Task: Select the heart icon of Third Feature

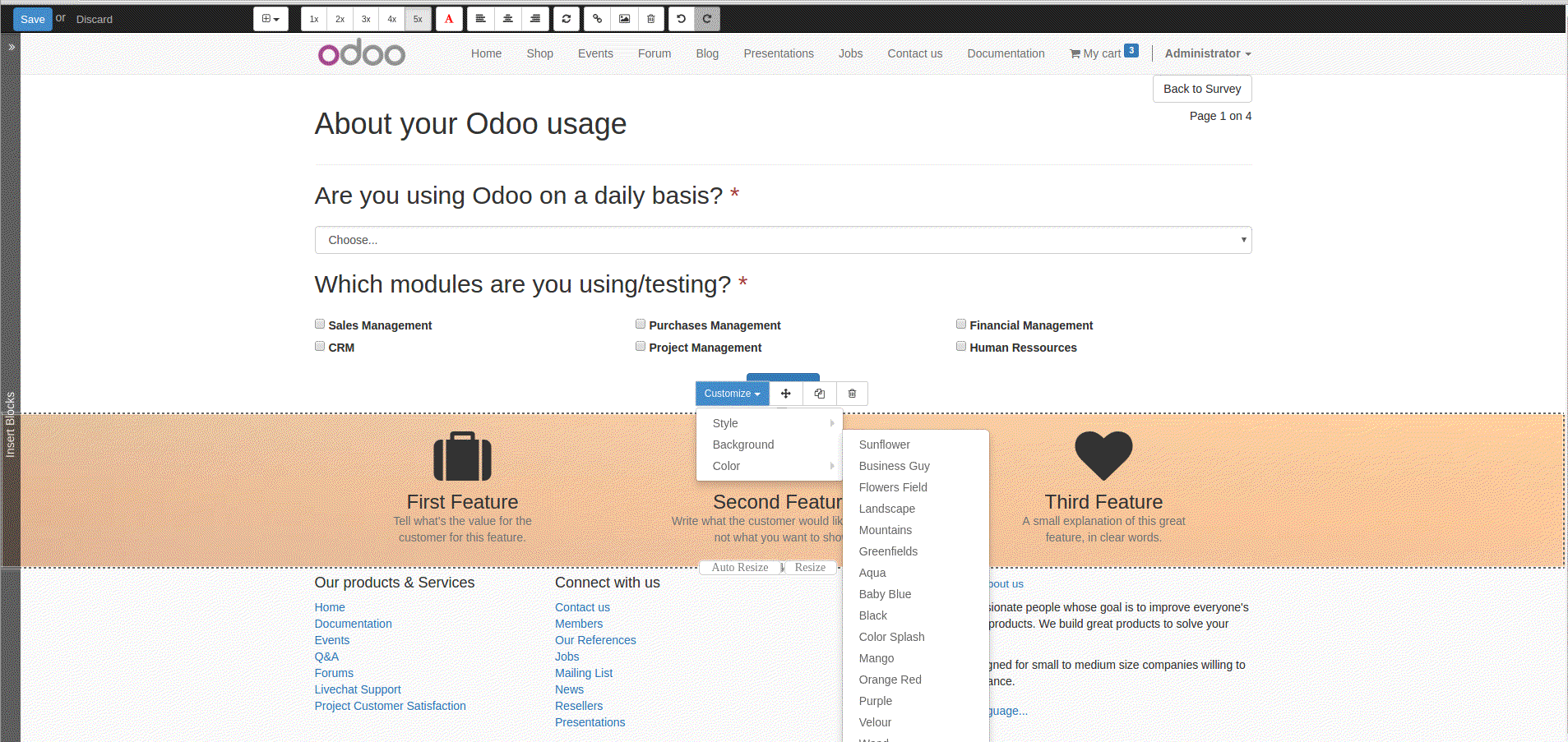Action: [x=1103, y=455]
